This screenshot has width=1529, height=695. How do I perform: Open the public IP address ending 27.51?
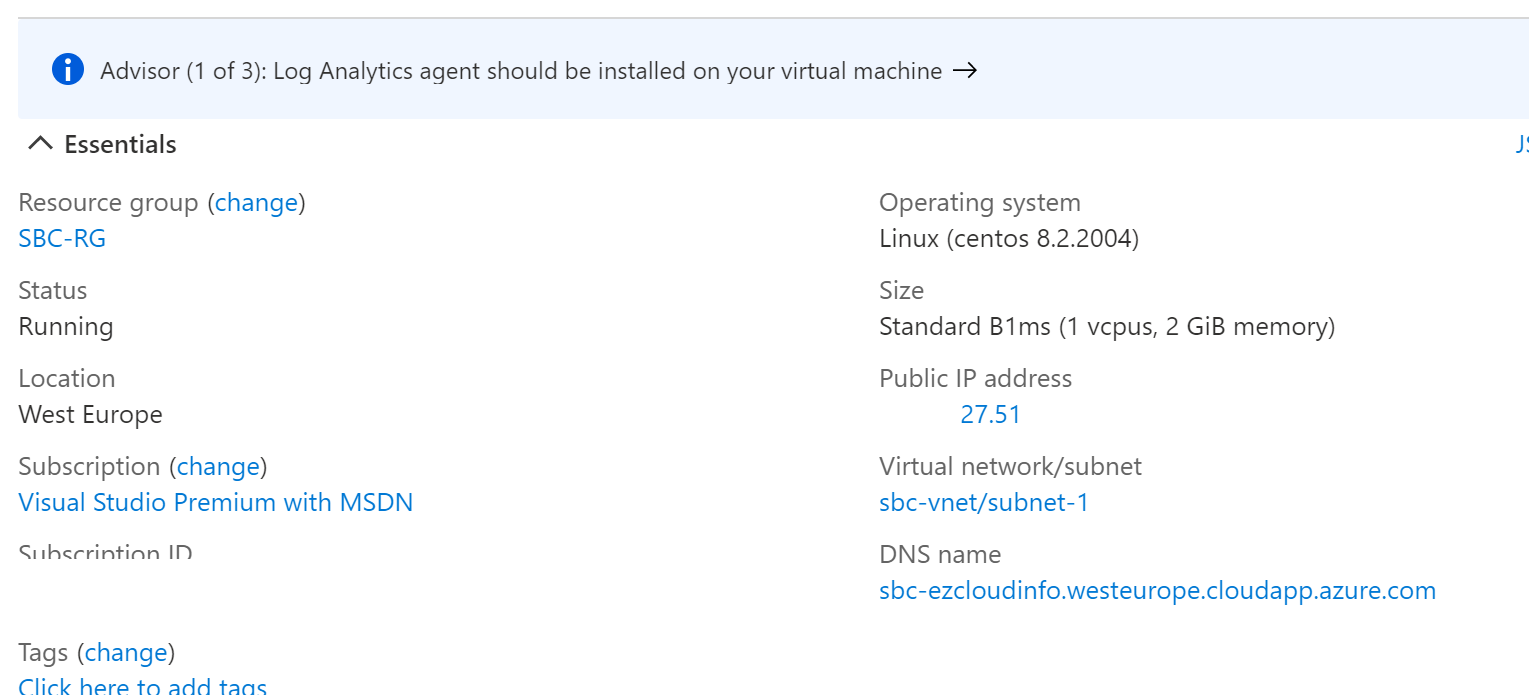point(989,415)
